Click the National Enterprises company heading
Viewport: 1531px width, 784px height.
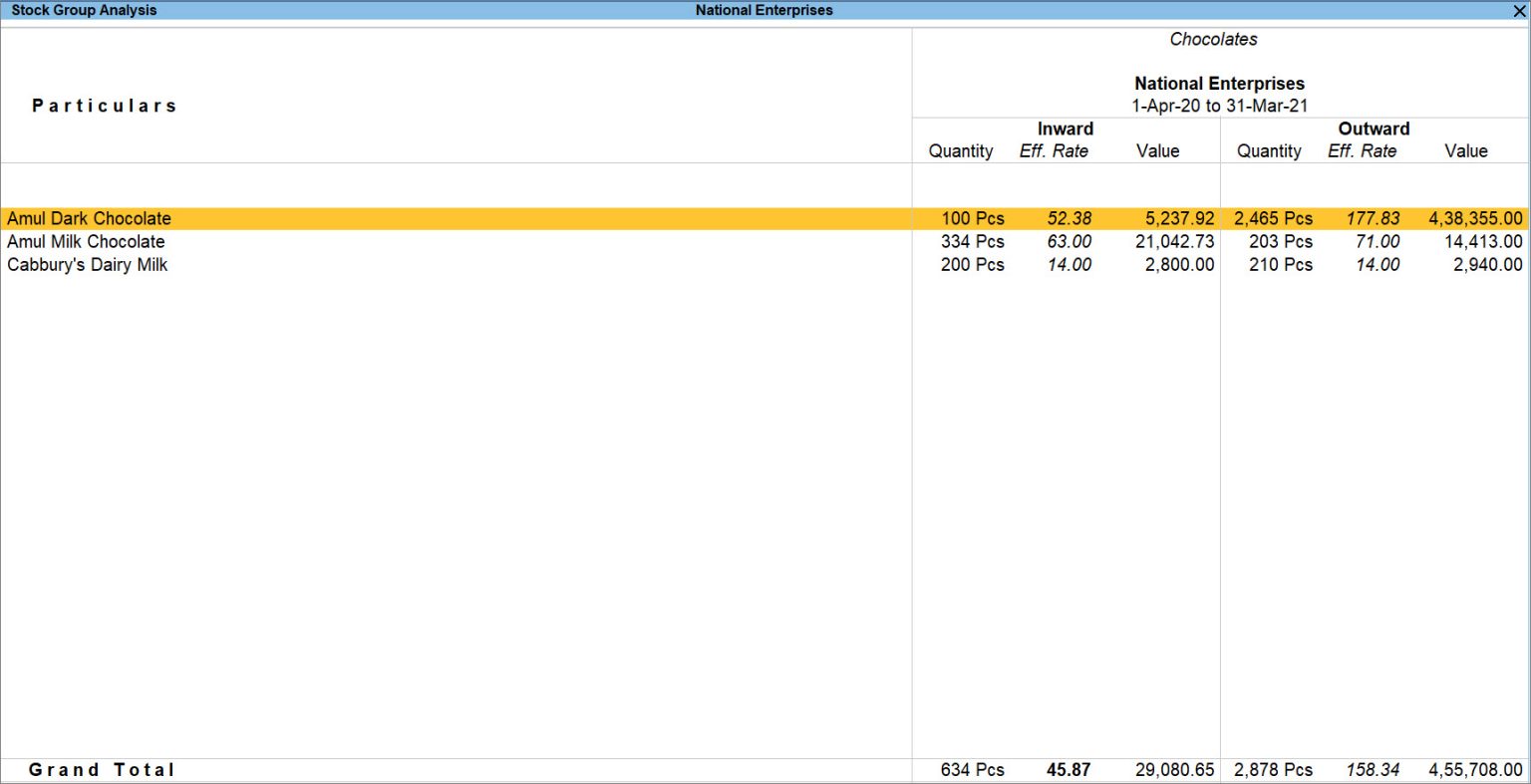click(x=1218, y=83)
